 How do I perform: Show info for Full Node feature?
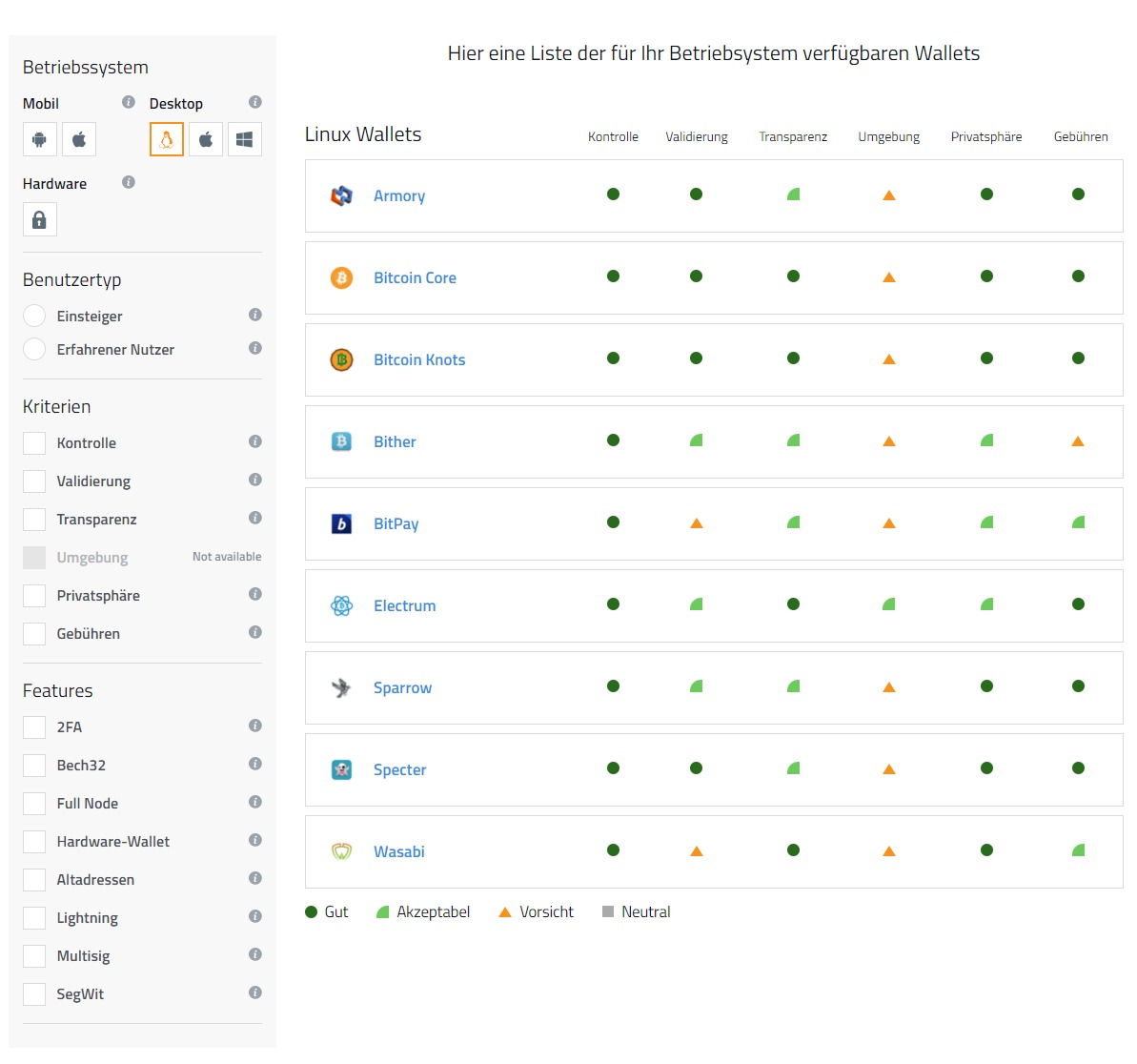pyautogui.click(x=255, y=802)
